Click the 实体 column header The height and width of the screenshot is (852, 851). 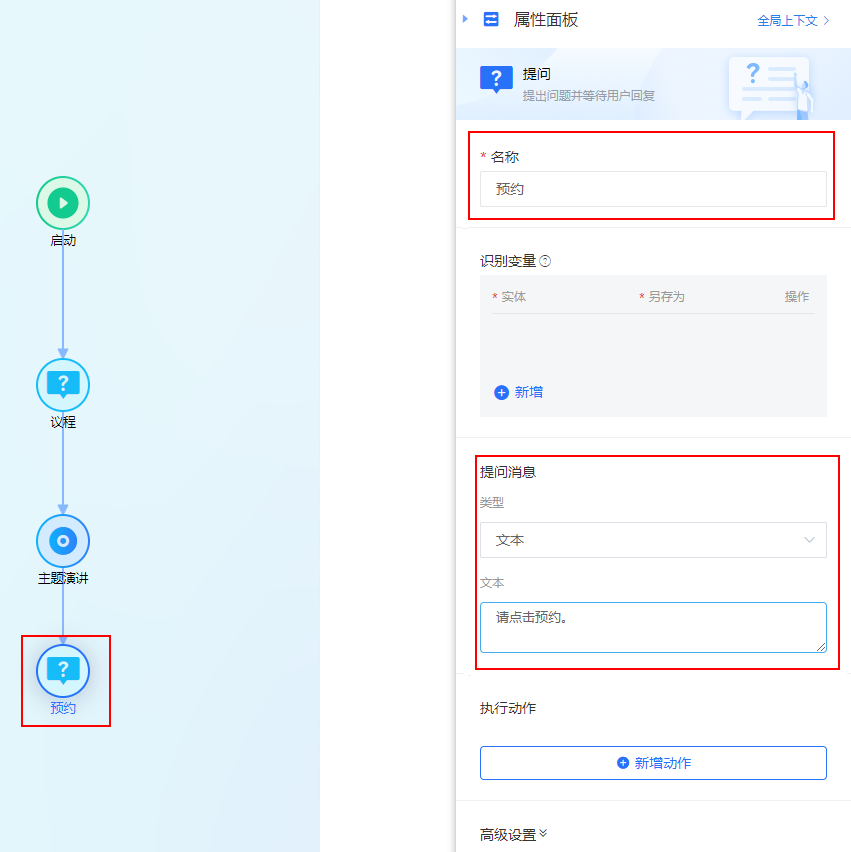pyautogui.click(x=514, y=297)
